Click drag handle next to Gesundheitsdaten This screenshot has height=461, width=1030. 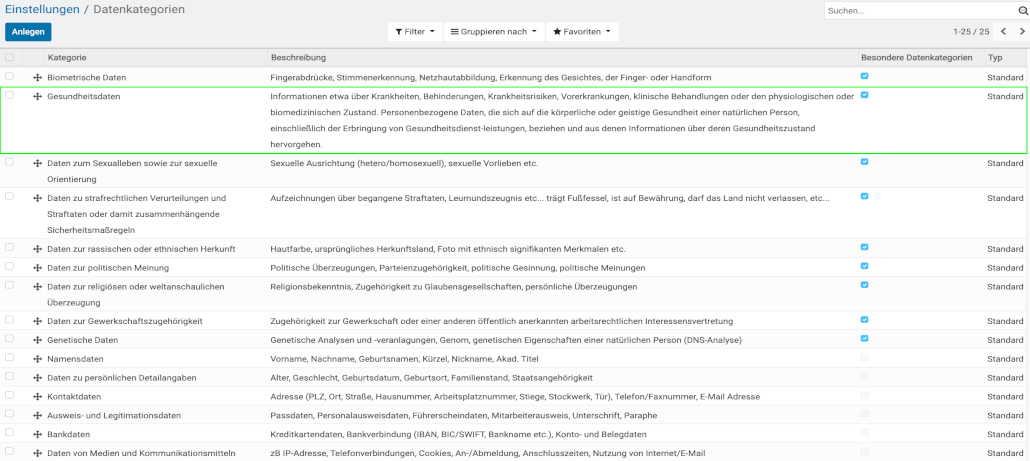(x=37, y=97)
